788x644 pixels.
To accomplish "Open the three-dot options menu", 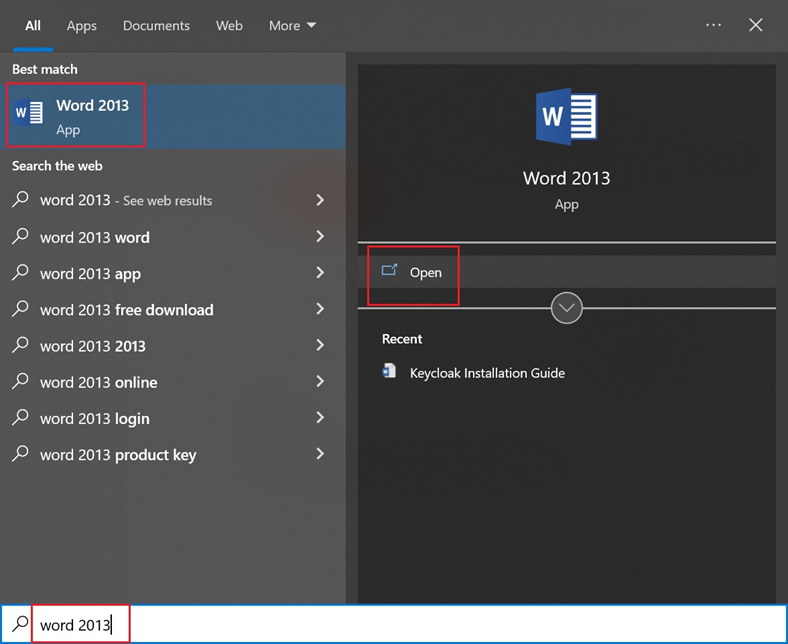I will [713, 25].
